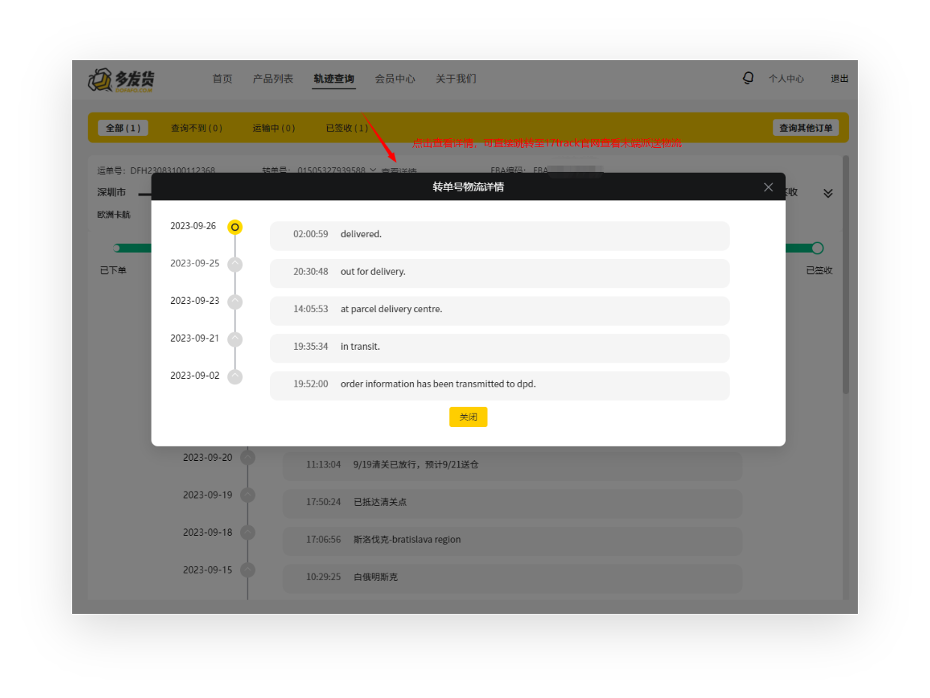Switch to 运输中 (0) tab
Image resolution: width=930 pixels, height=698 pixels.
click(x=273, y=128)
